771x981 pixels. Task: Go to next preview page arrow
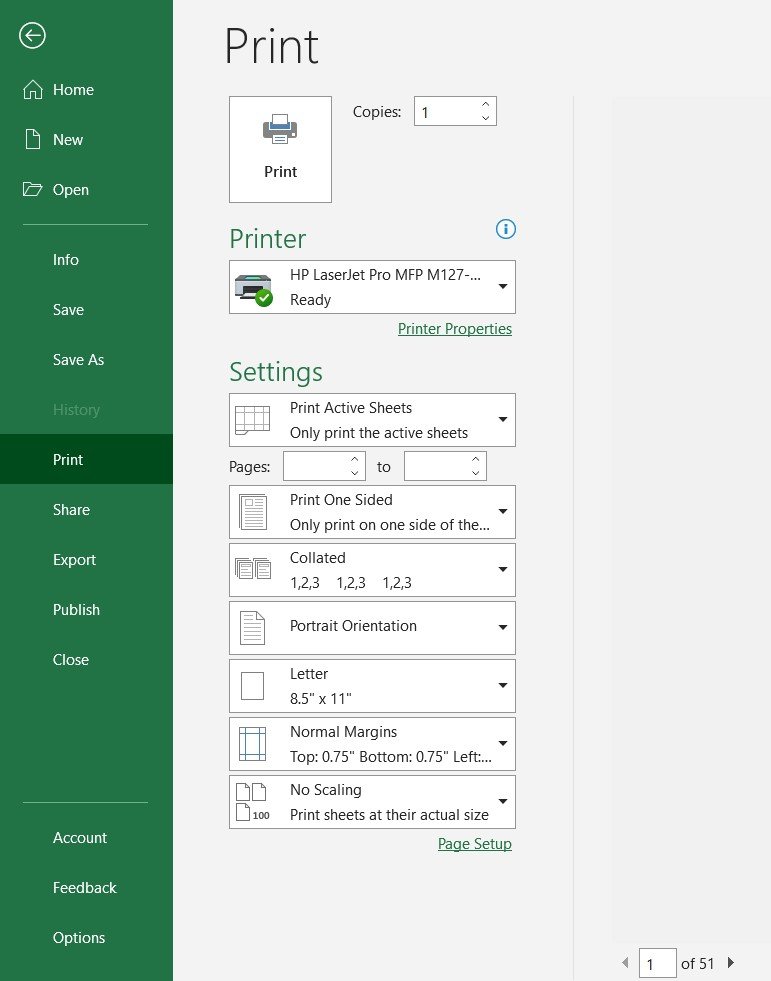click(x=731, y=963)
